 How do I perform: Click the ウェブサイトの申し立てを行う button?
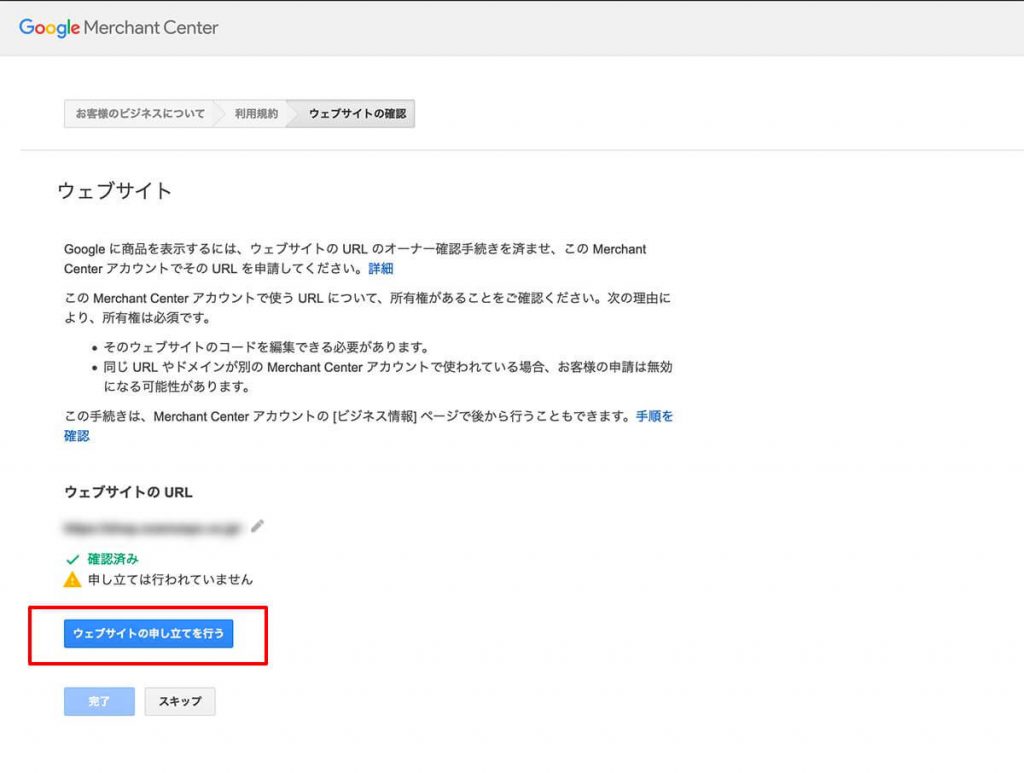[x=148, y=634]
